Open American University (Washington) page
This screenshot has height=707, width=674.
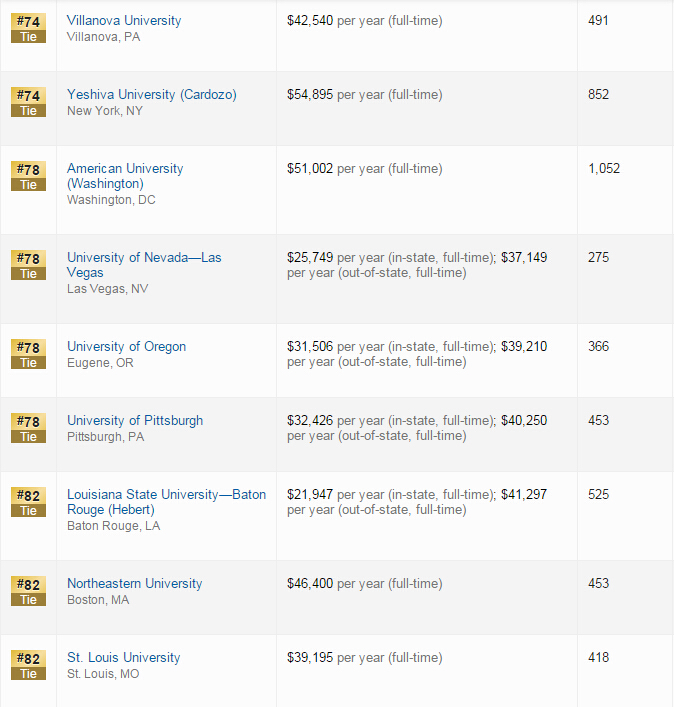[125, 176]
